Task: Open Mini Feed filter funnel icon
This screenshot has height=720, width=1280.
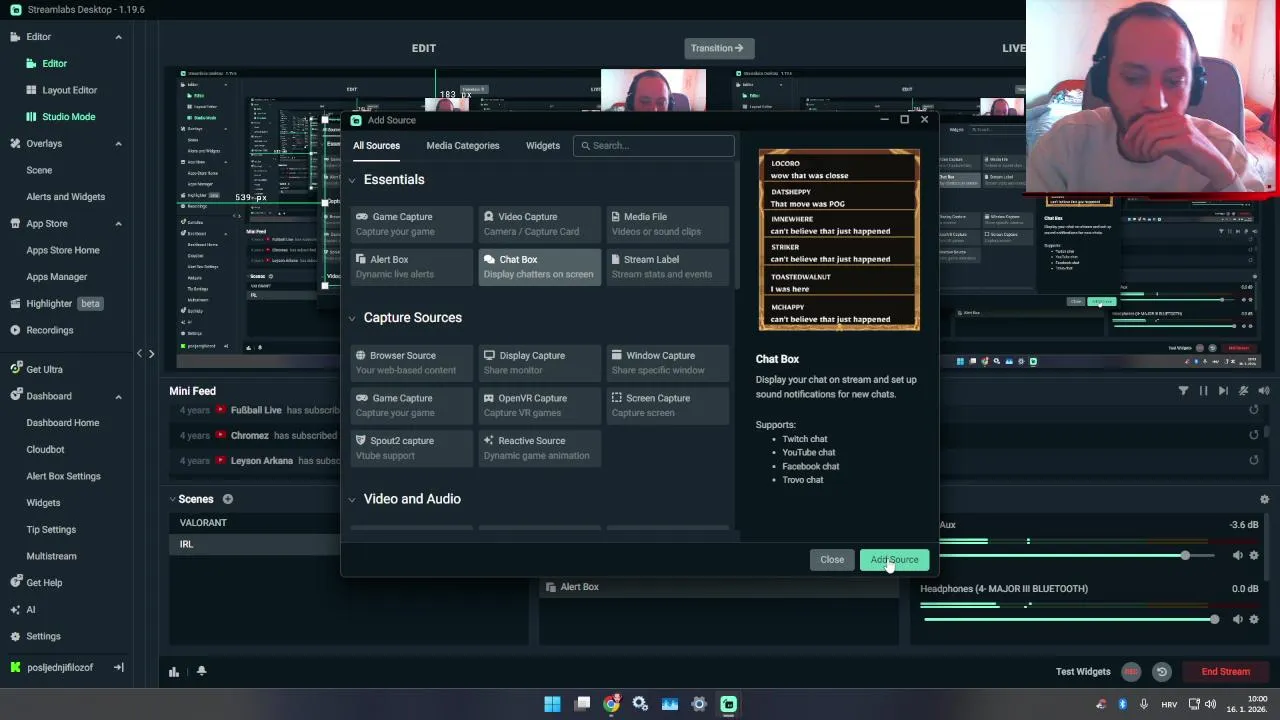Action: (1183, 391)
